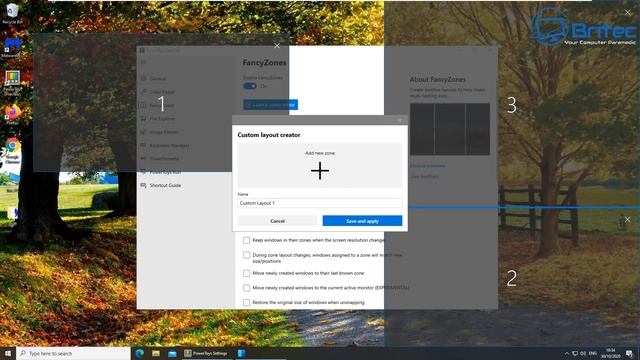Click the volume icon in system tray

(x=583, y=353)
